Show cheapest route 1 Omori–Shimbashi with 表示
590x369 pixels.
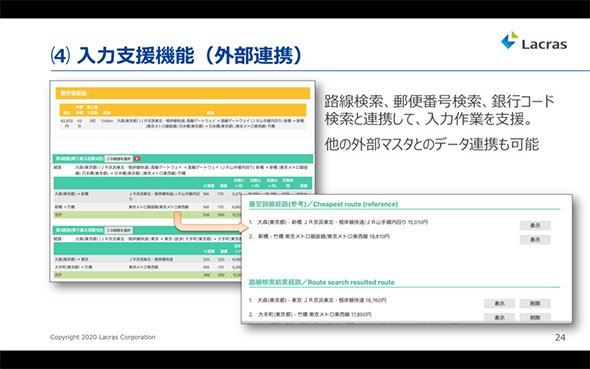535,225
